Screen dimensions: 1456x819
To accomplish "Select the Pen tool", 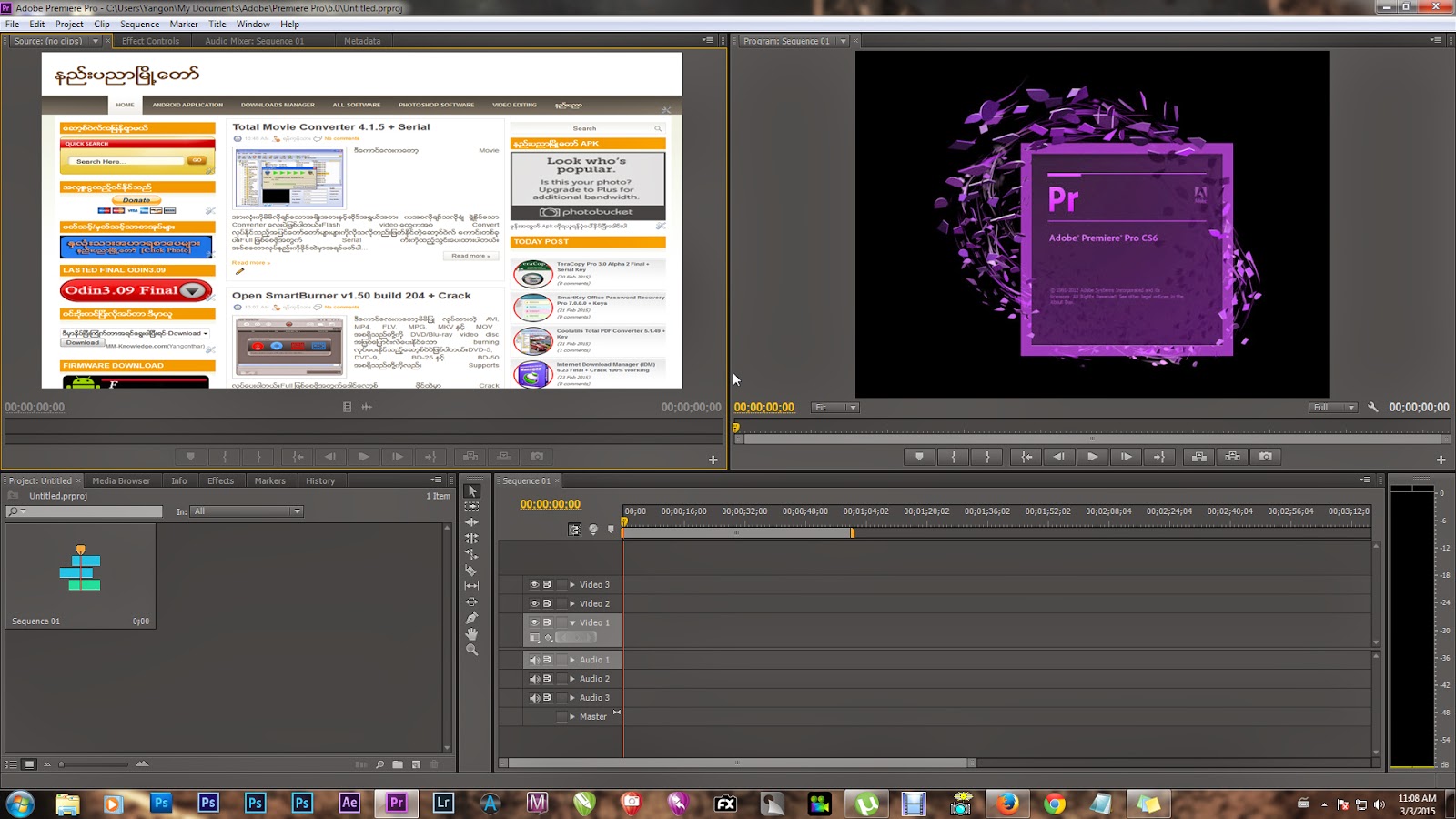I will [x=471, y=618].
